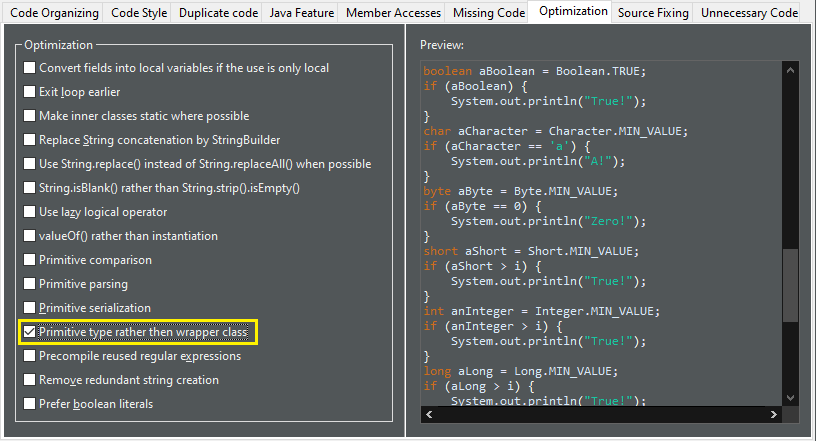The image size is (816, 441).
Task: Open the Unnecessary Code tab
Action: tap(749, 12)
